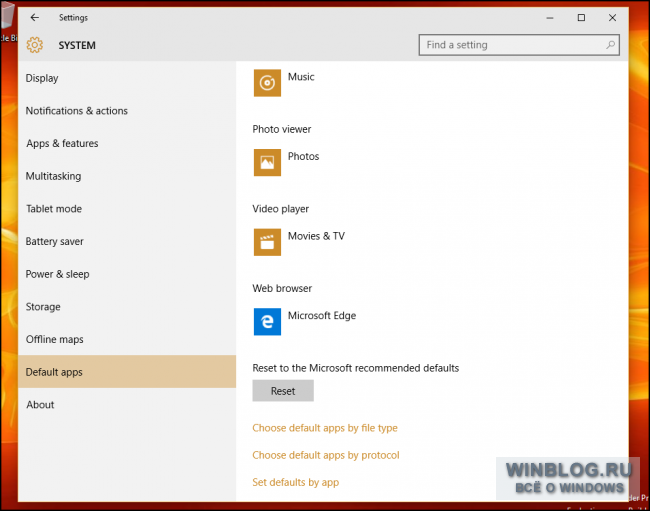Click the System gear icon
The width and height of the screenshot is (650, 511).
click(x=35, y=45)
